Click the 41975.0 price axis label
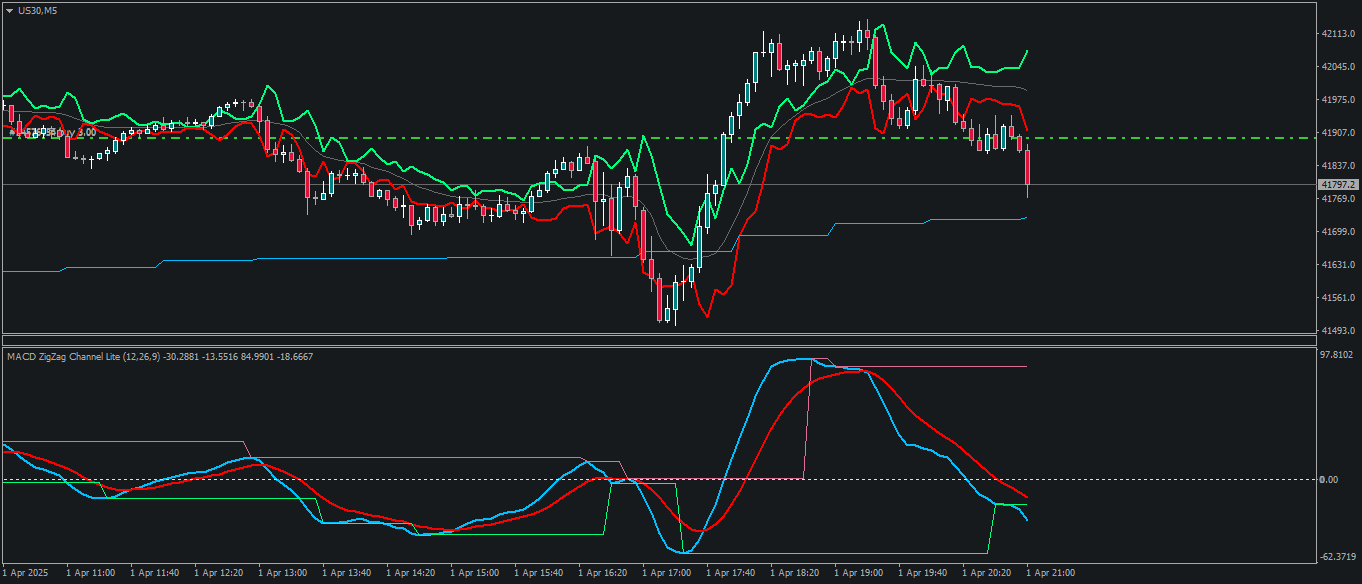The height and width of the screenshot is (584, 1362). [x=1337, y=100]
